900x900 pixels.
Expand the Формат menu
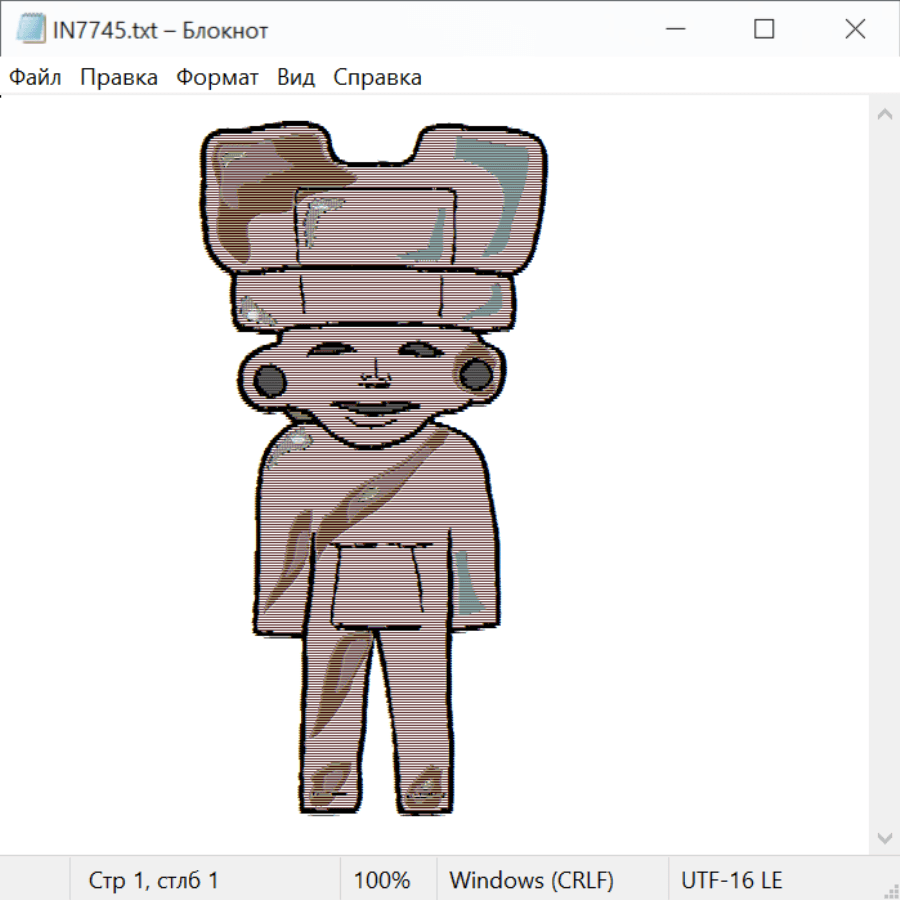click(x=217, y=78)
